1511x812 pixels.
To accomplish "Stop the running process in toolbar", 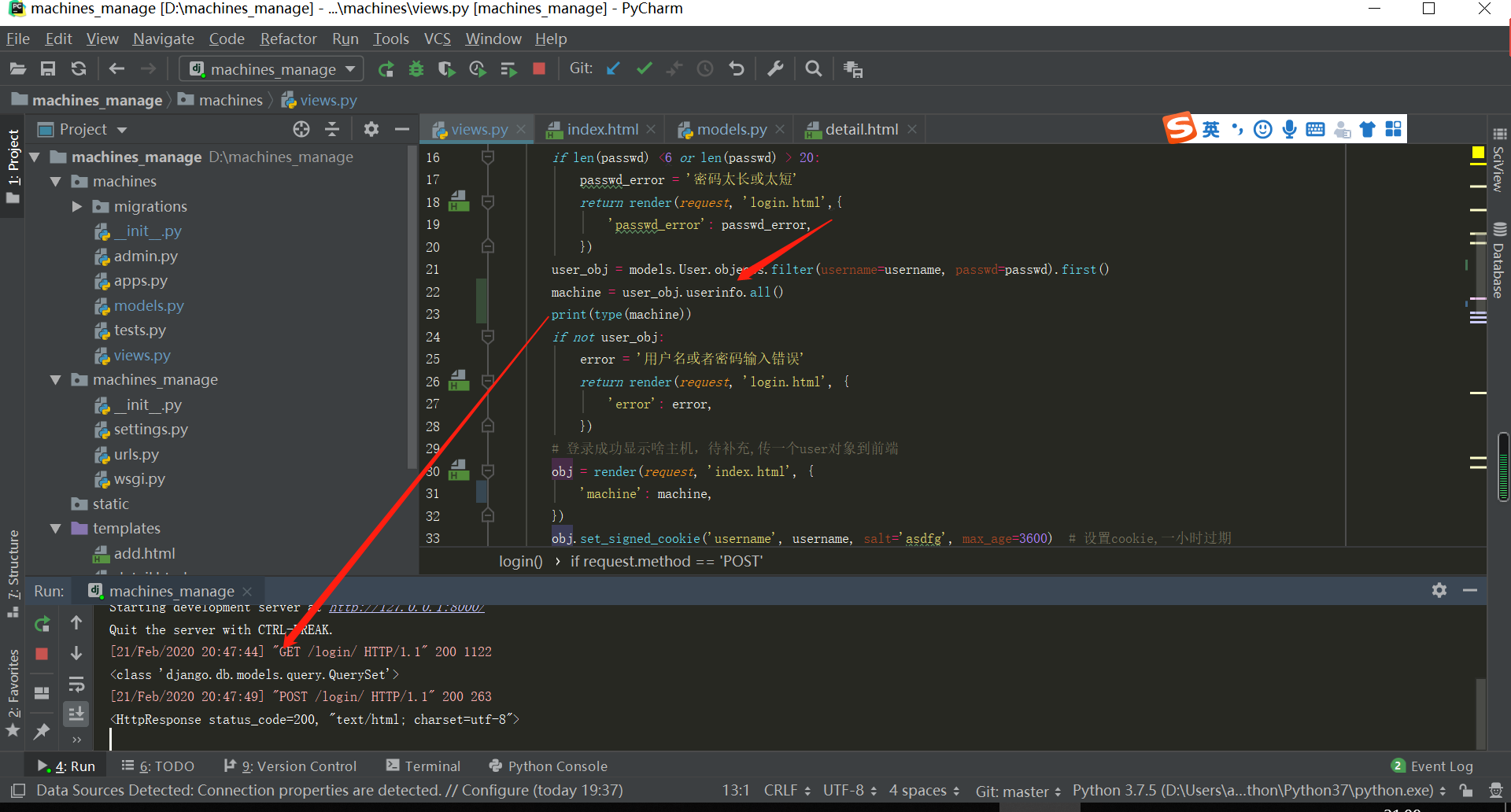I will (539, 69).
